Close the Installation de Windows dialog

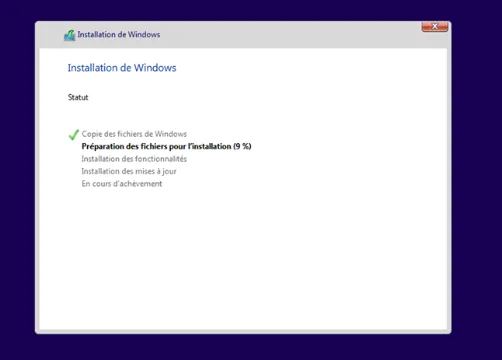pyautogui.click(x=435, y=27)
